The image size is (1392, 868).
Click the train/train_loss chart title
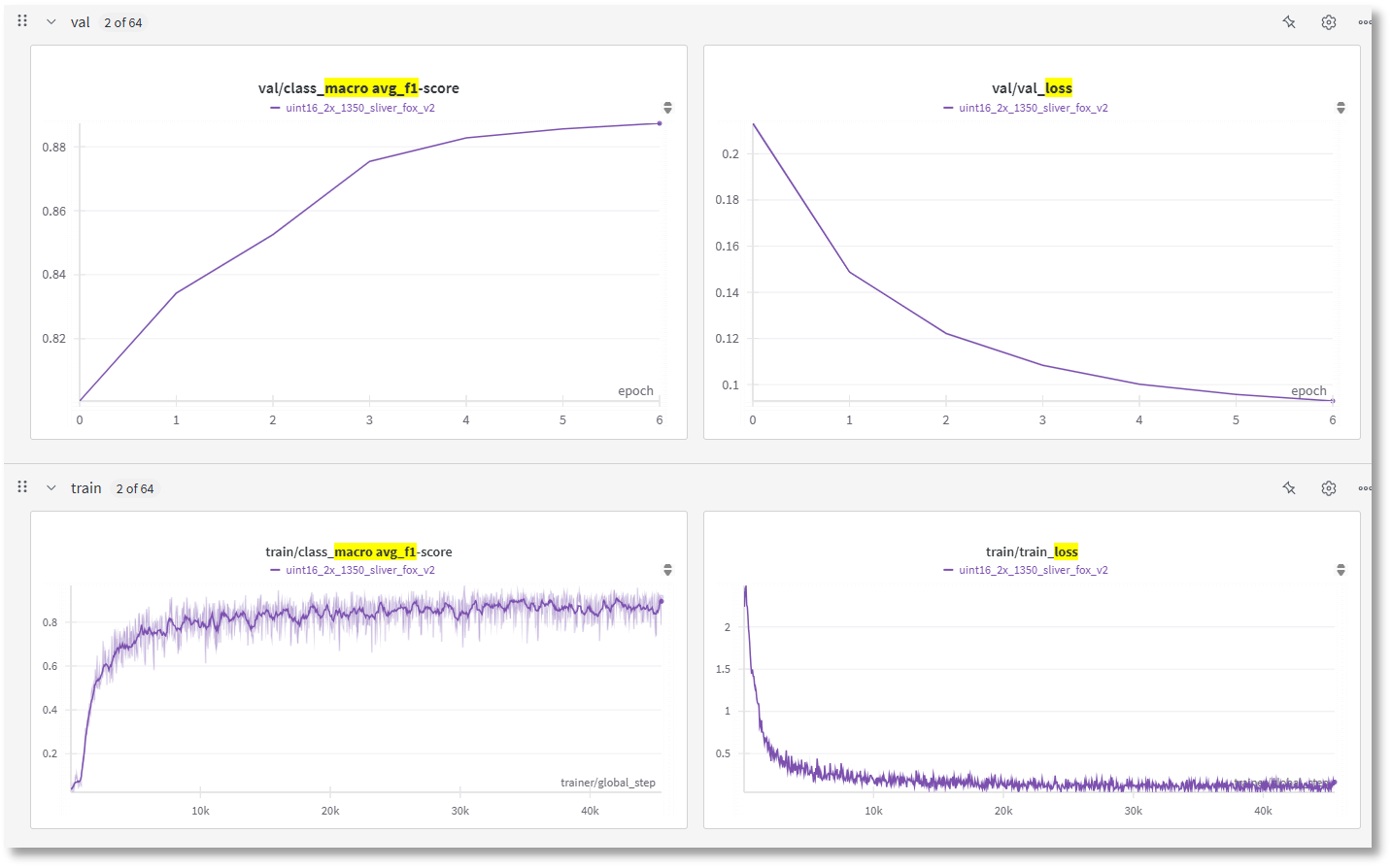coord(1032,551)
